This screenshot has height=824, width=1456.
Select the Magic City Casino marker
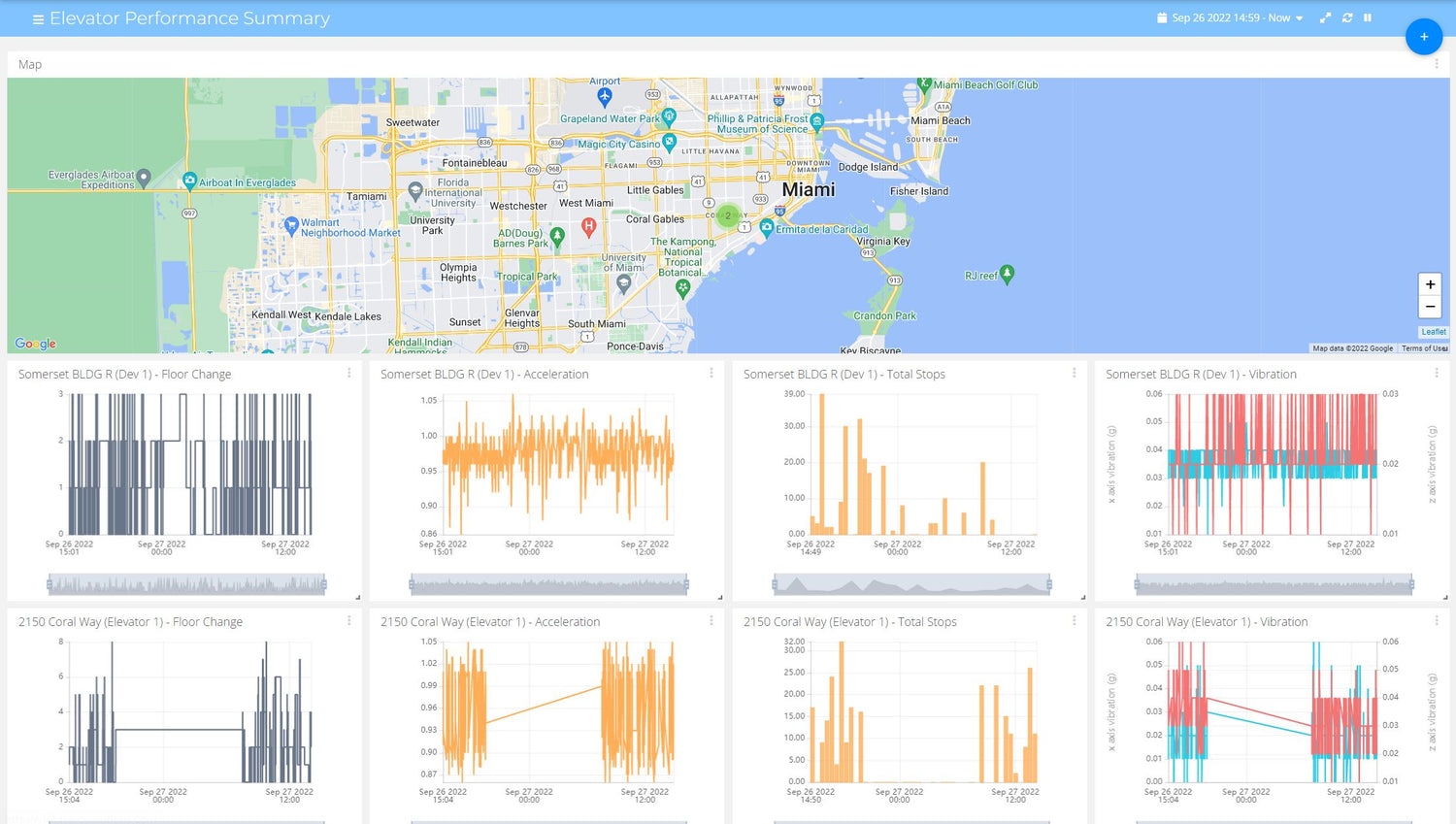(669, 143)
